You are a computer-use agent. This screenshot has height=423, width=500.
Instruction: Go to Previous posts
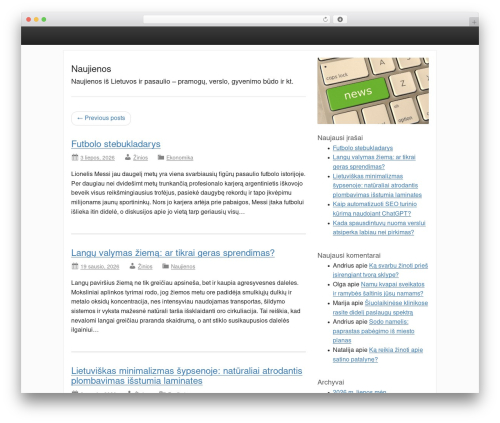pos(101,118)
